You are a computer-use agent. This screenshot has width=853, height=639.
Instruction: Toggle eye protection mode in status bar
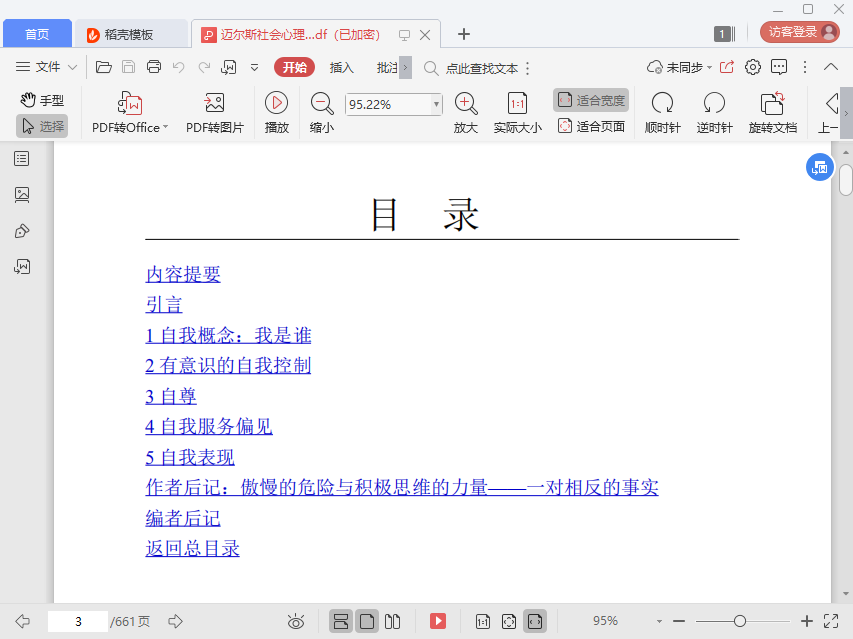click(296, 621)
